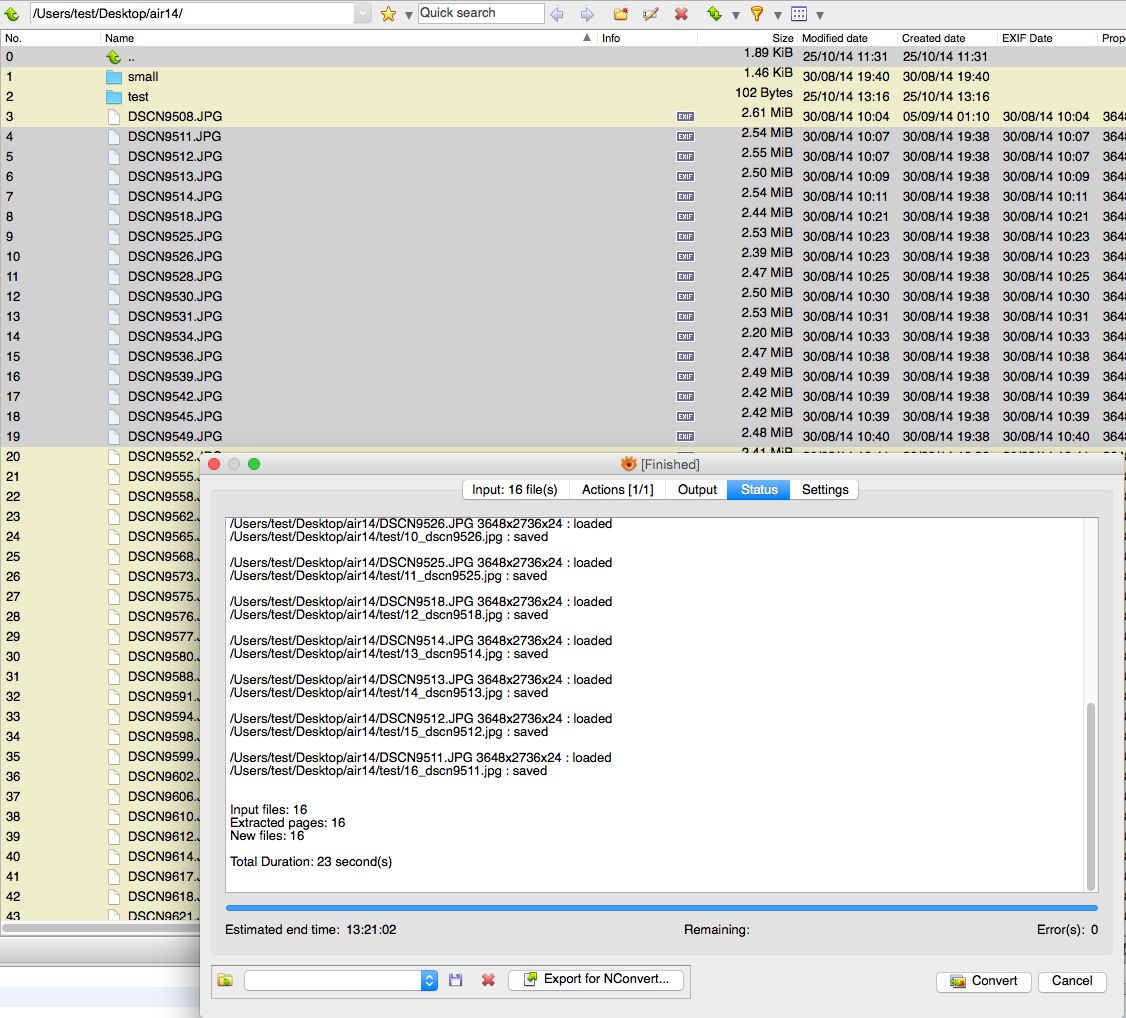Go to parent folder using green up arrow
Screen dimensions: 1126x1018
11,13
